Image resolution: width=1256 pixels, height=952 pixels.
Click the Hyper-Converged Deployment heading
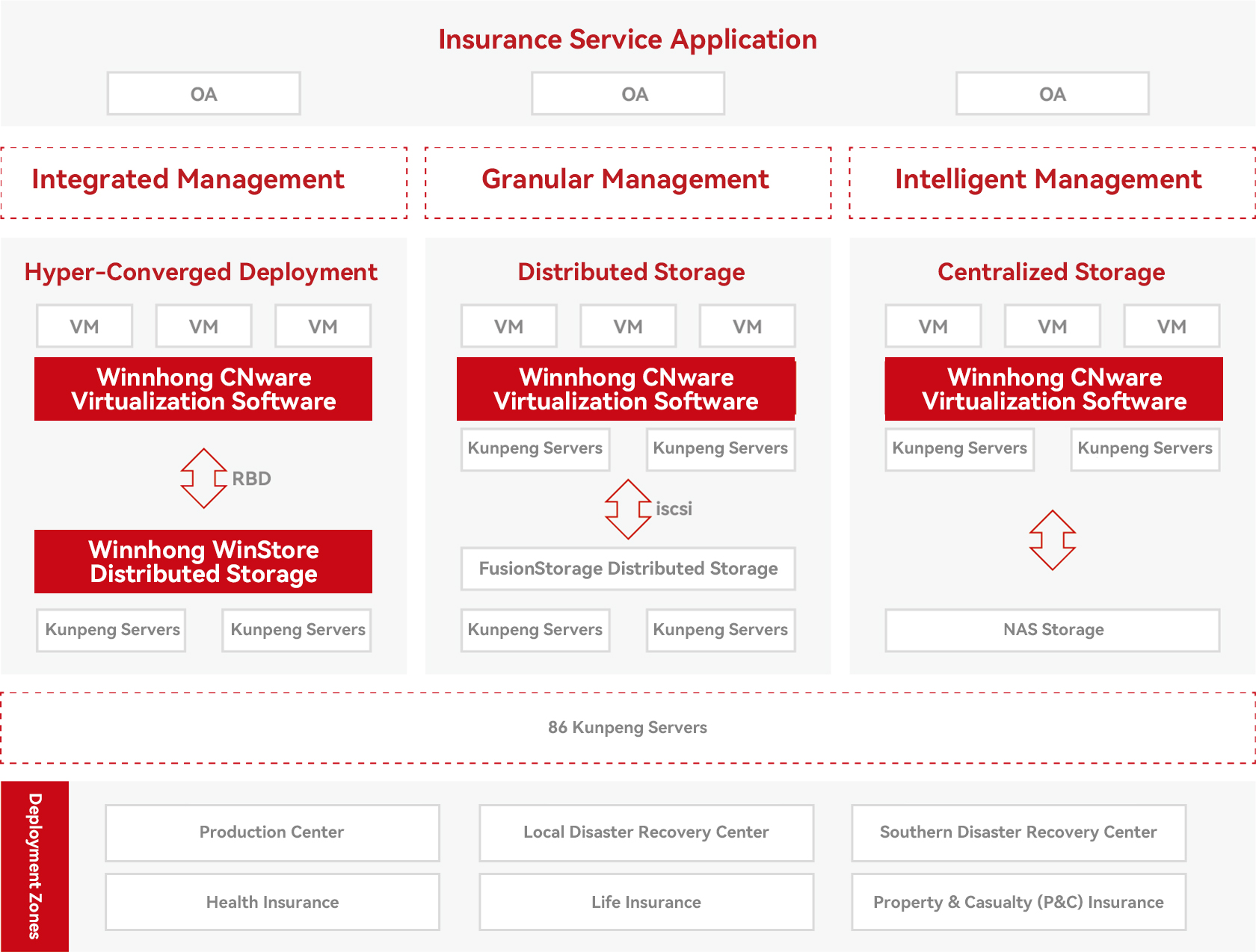[201, 272]
